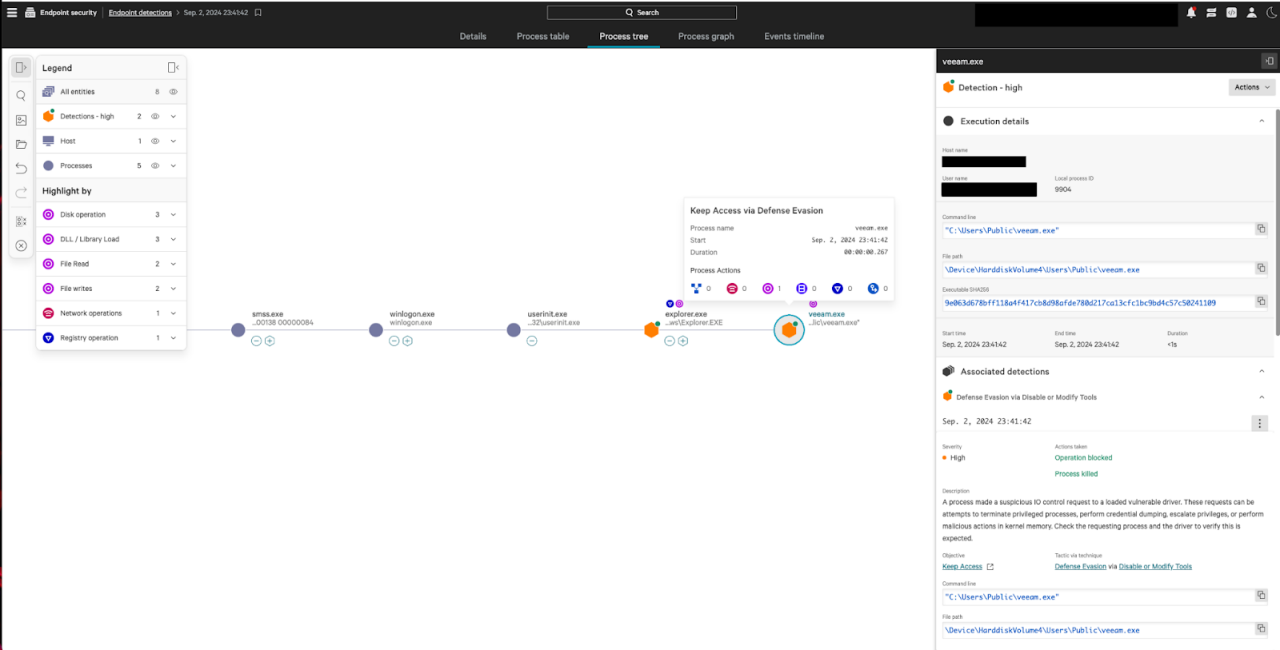Image resolution: width=1280 pixels, height=650 pixels.
Task: Copy the Executable SHA256 hash
Action: point(1261,302)
